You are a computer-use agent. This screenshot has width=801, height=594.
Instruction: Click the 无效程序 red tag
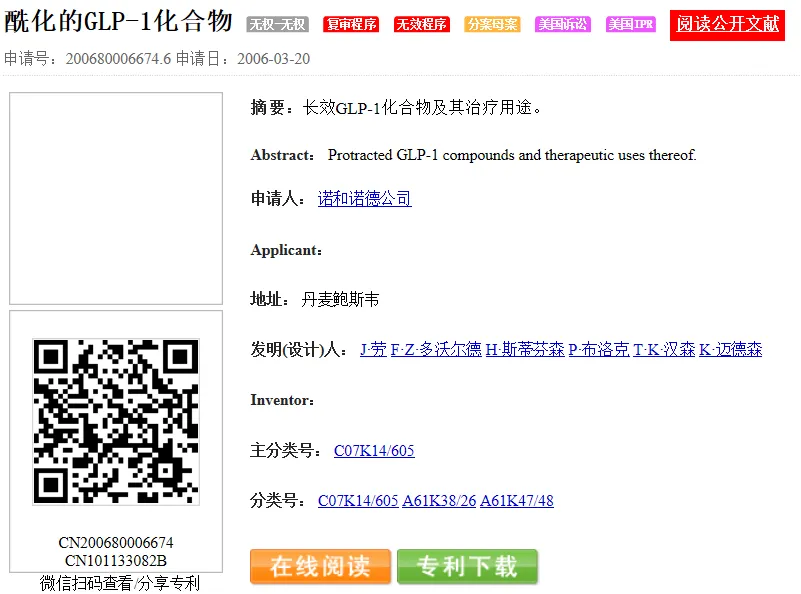click(x=421, y=25)
